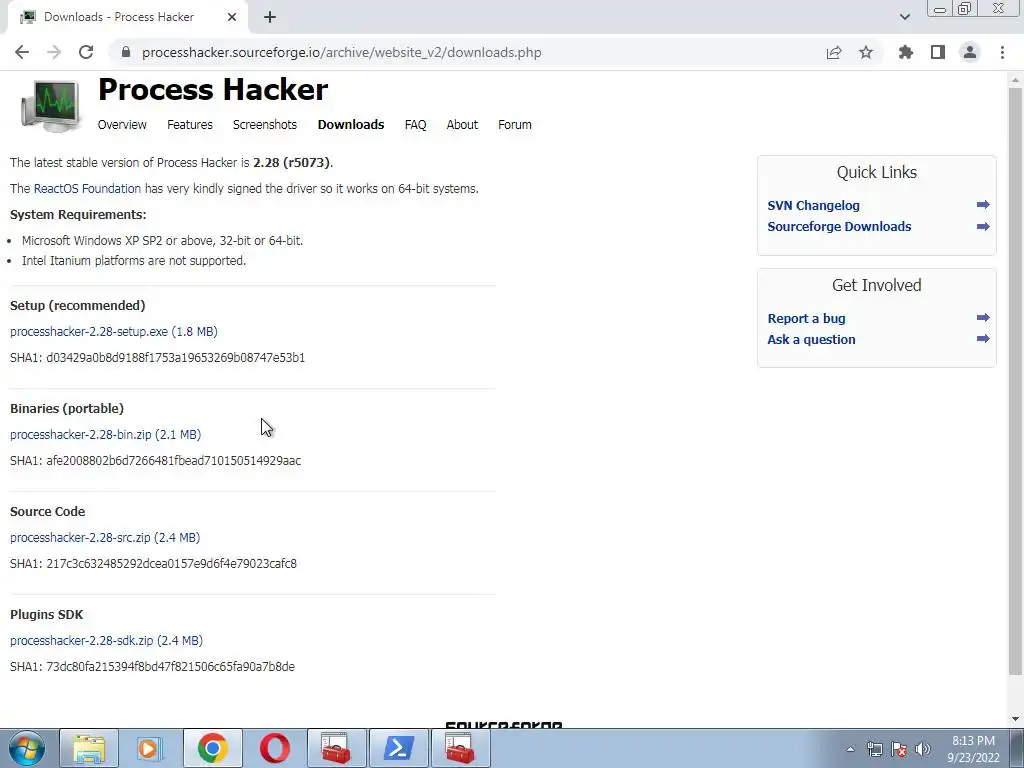Click the scrollbar down arrow
Screen dimensions: 1024x768
coord(1015,720)
